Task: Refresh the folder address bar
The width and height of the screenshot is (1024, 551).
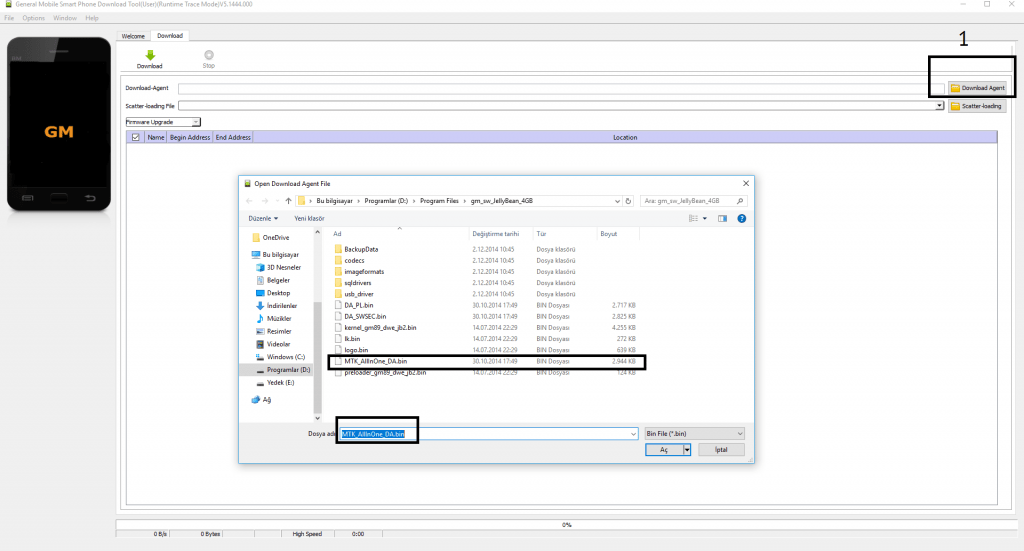Action: tap(628, 201)
